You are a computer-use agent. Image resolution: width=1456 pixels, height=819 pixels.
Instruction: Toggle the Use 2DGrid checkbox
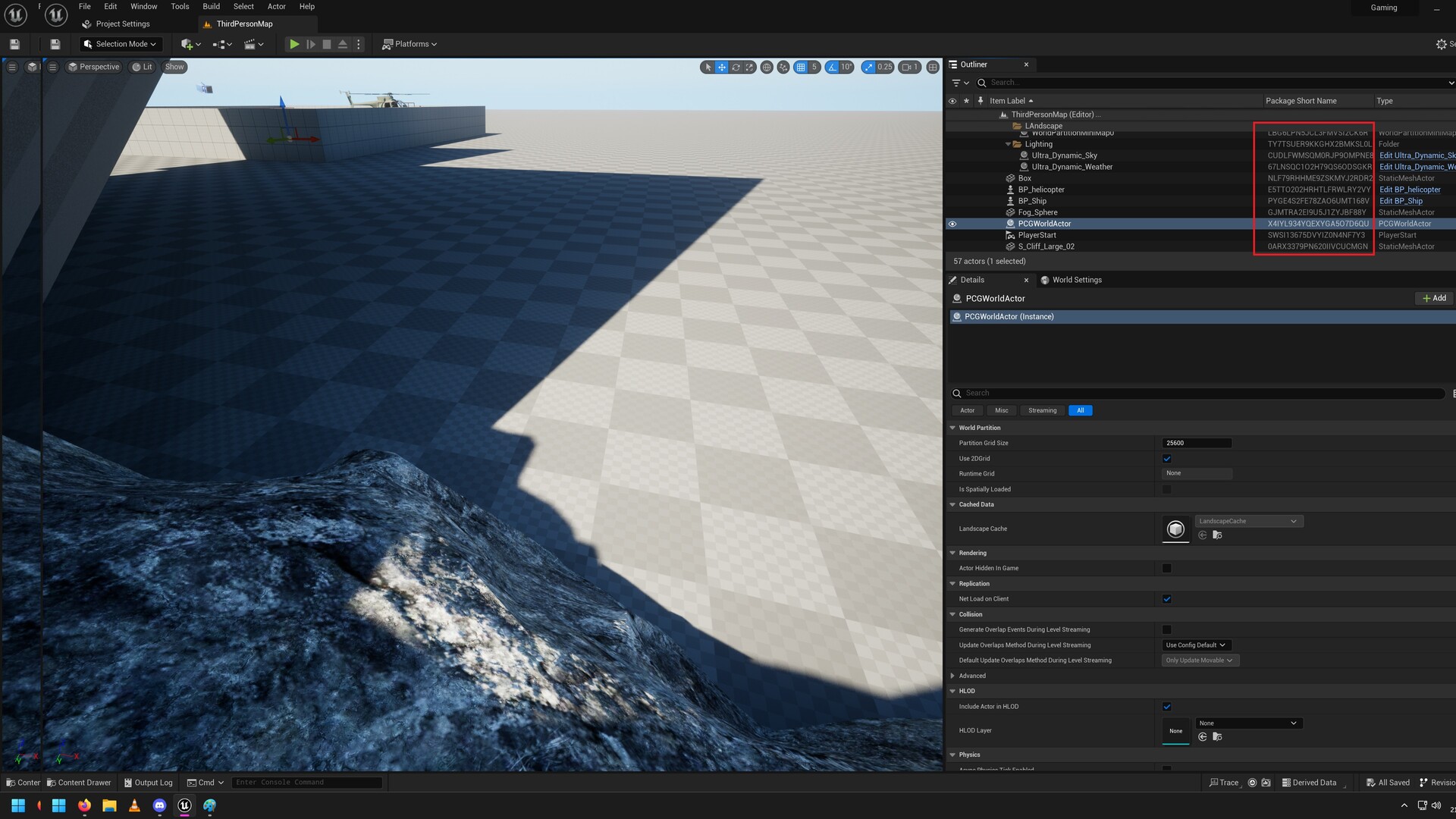[x=1167, y=459]
